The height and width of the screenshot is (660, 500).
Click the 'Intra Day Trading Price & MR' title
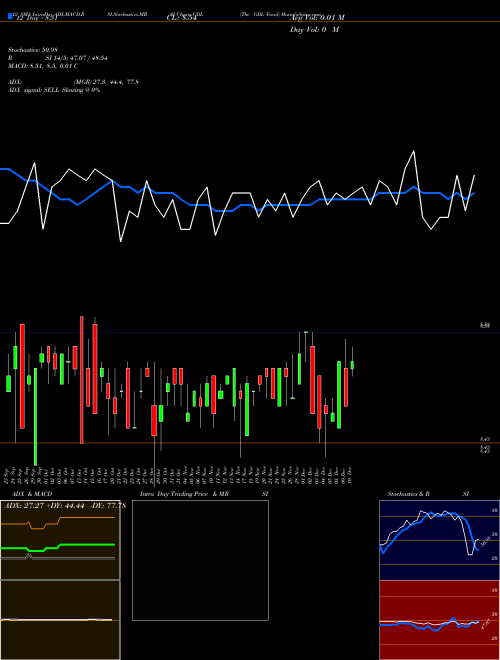point(184,494)
